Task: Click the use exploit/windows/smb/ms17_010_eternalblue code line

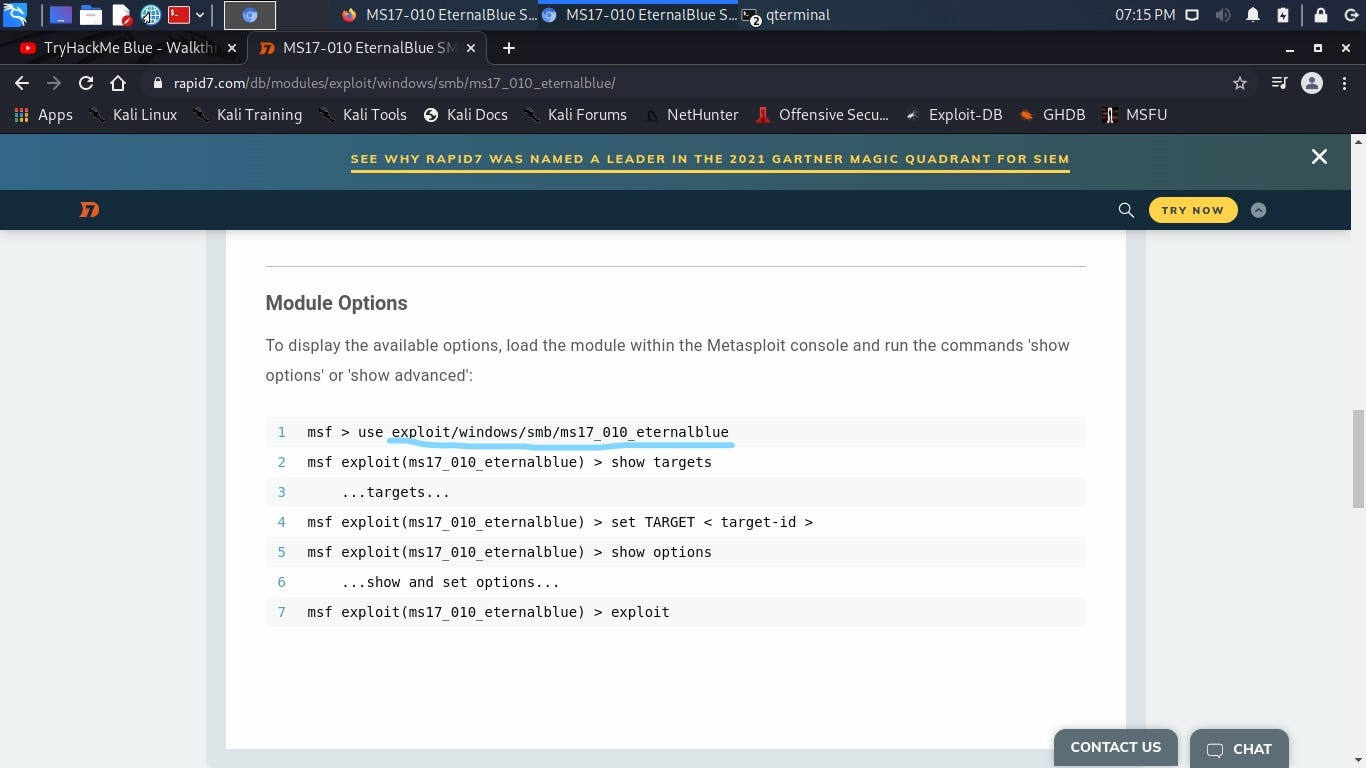Action: pos(676,432)
